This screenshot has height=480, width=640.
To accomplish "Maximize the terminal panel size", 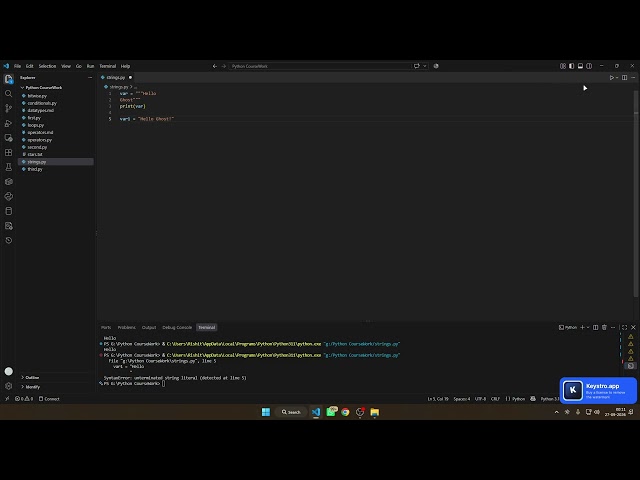I will click(624, 327).
